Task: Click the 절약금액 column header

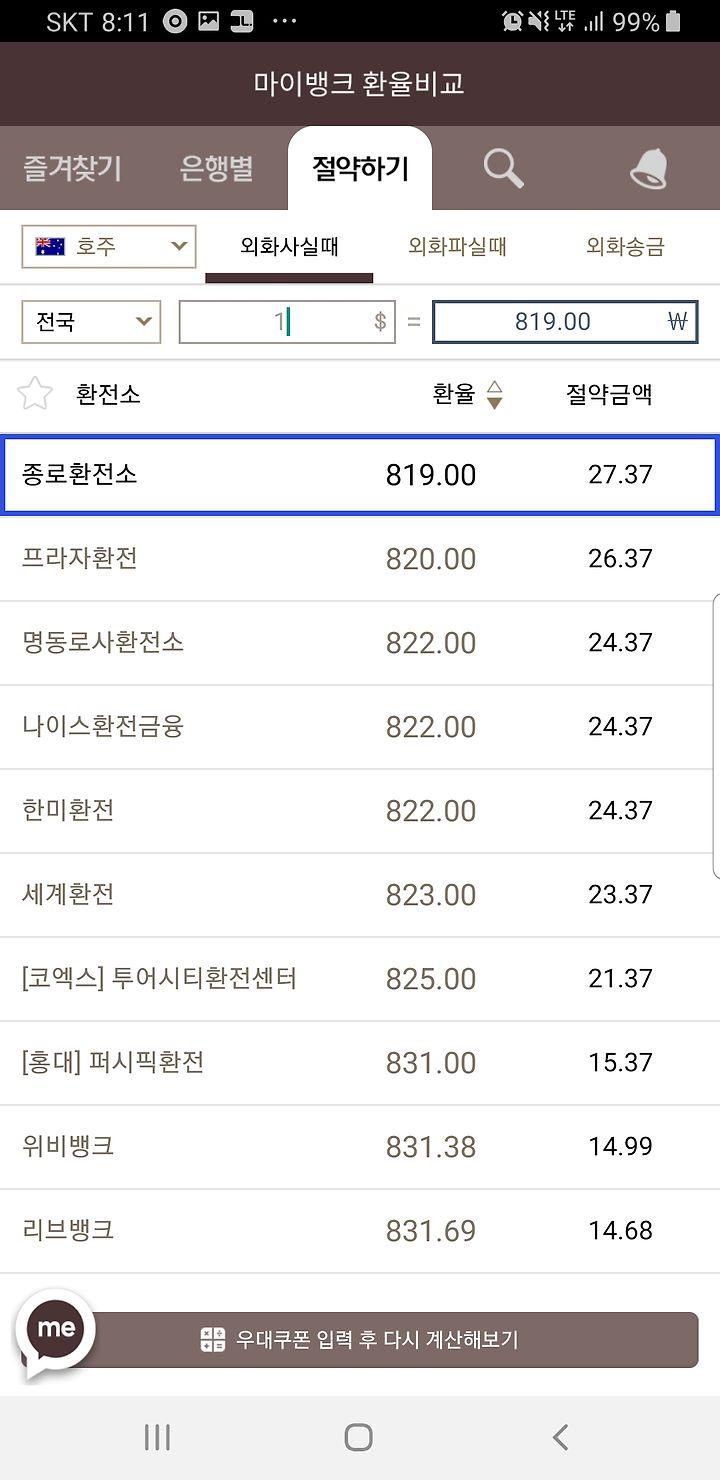Action: [x=609, y=394]
